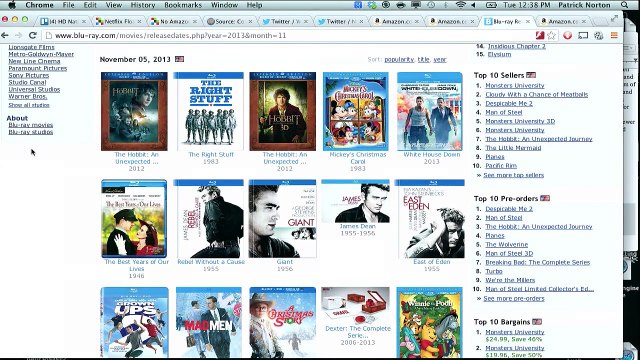This screenshot has height=360, width=640.
Task: Click the Wi-Fi status icon
Action: (x=460, y=5)
